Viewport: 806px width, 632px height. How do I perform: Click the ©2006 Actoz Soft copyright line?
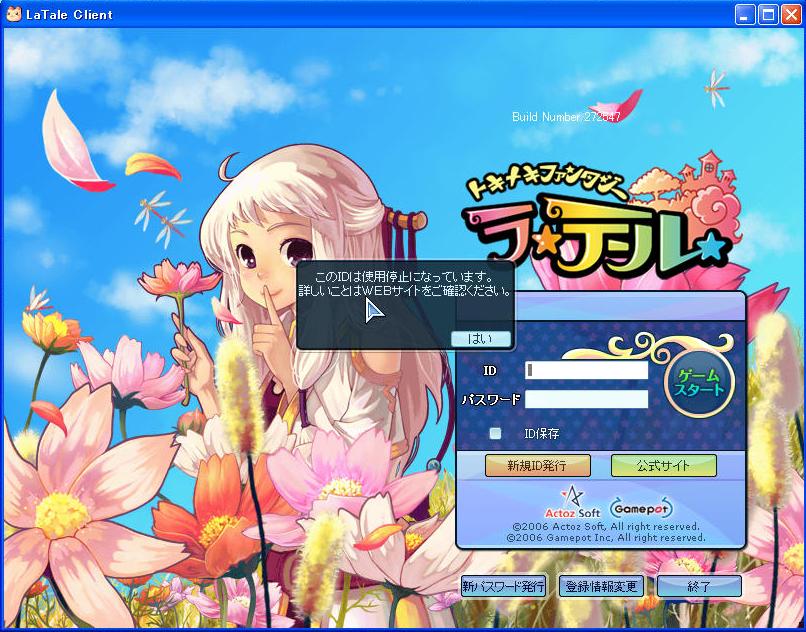[x=606, y=527]
